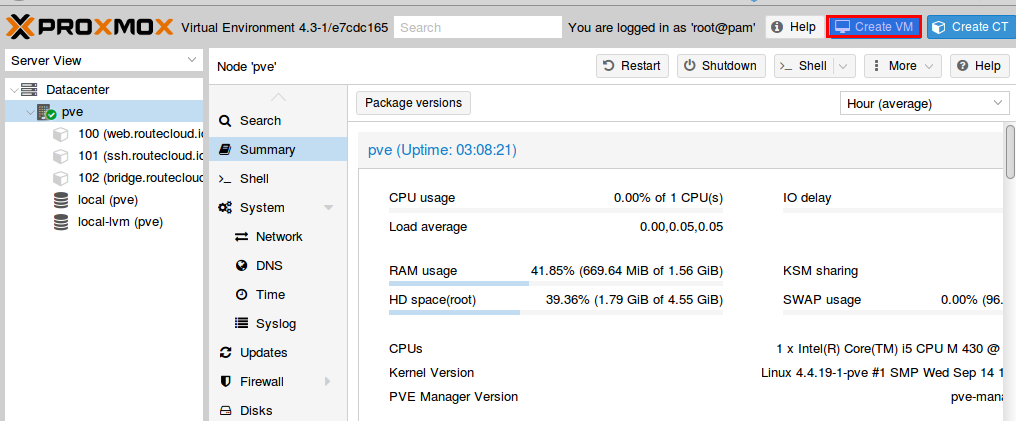This screenshot has width=1016, height=421.
Task: Click the local-lvm (pve) storage icon
Action: (61, 222)
